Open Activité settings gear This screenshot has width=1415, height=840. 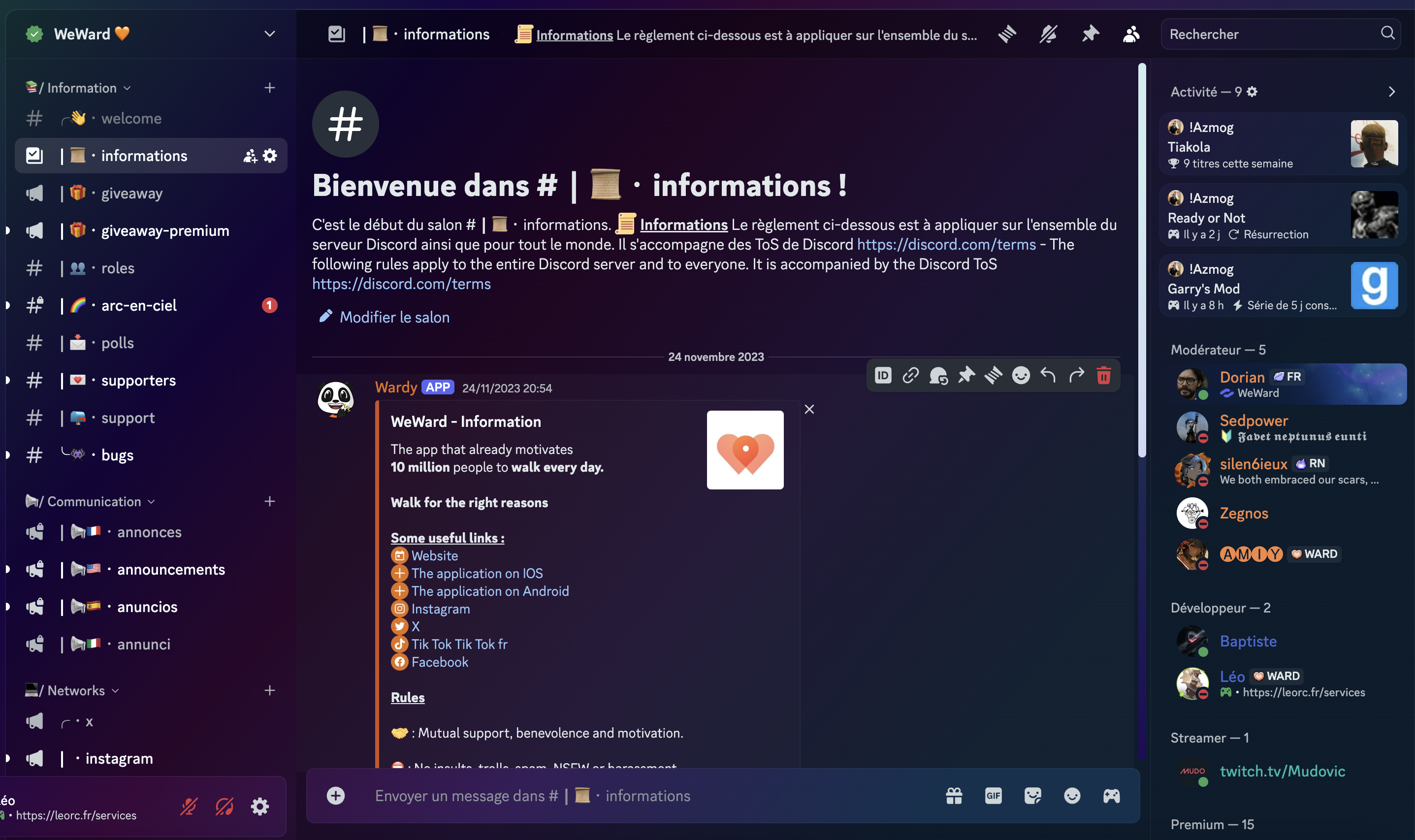tap(1253, 92)
